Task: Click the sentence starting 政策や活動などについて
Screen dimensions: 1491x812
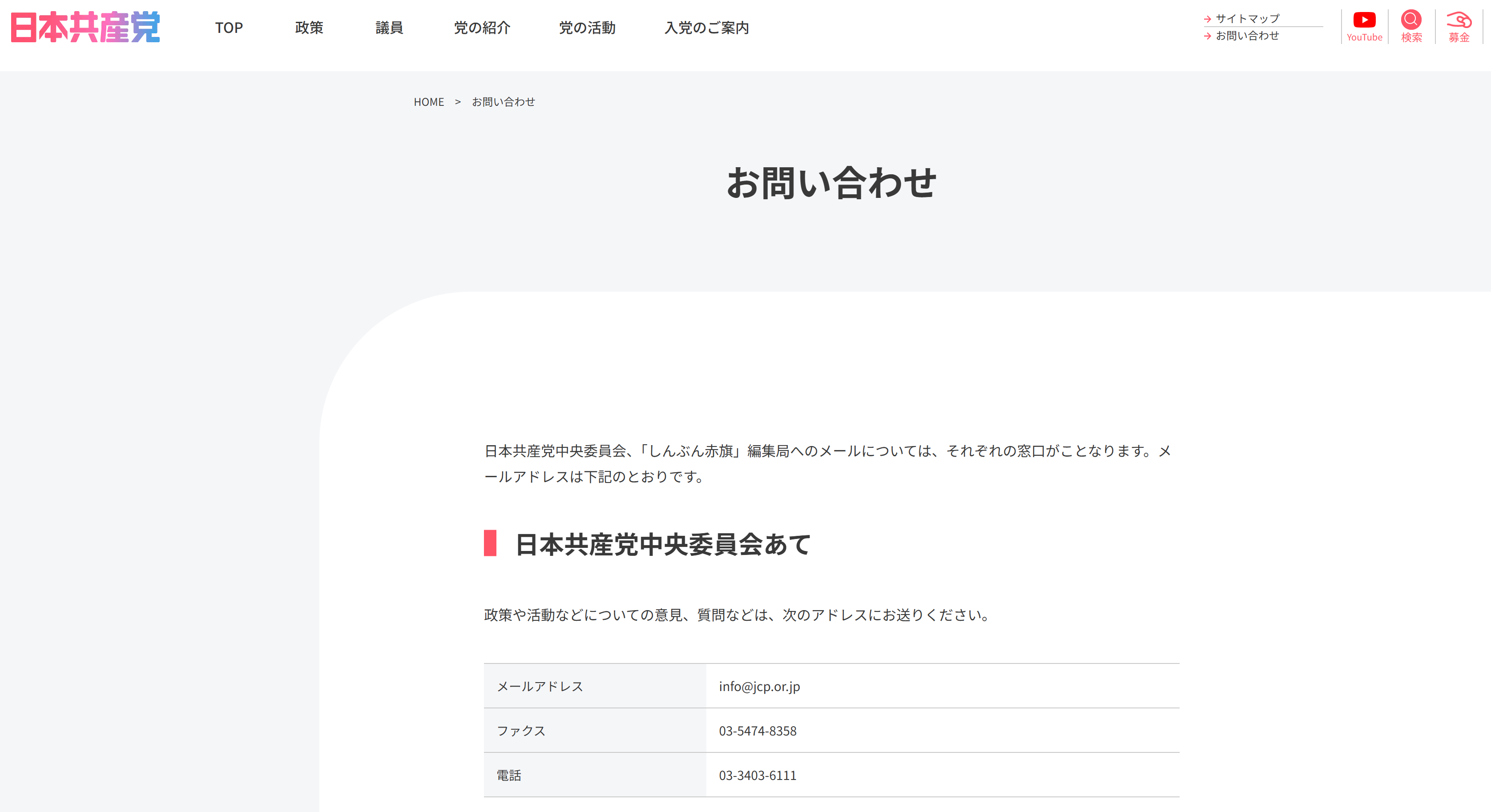Action: pos(738,615)
